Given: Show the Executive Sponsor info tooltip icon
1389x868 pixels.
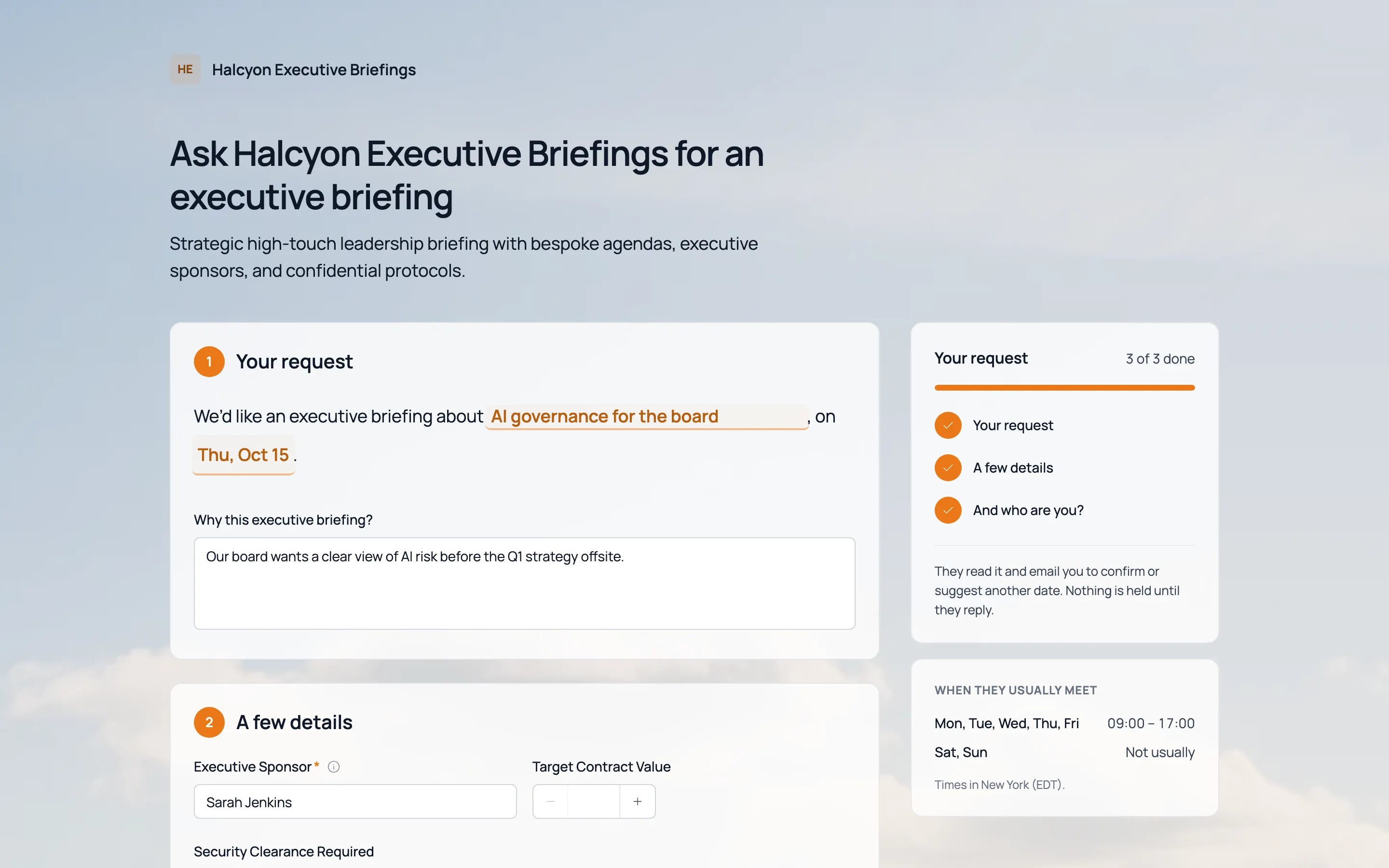Looking at the screenshot, I should [x=333, y=766].
